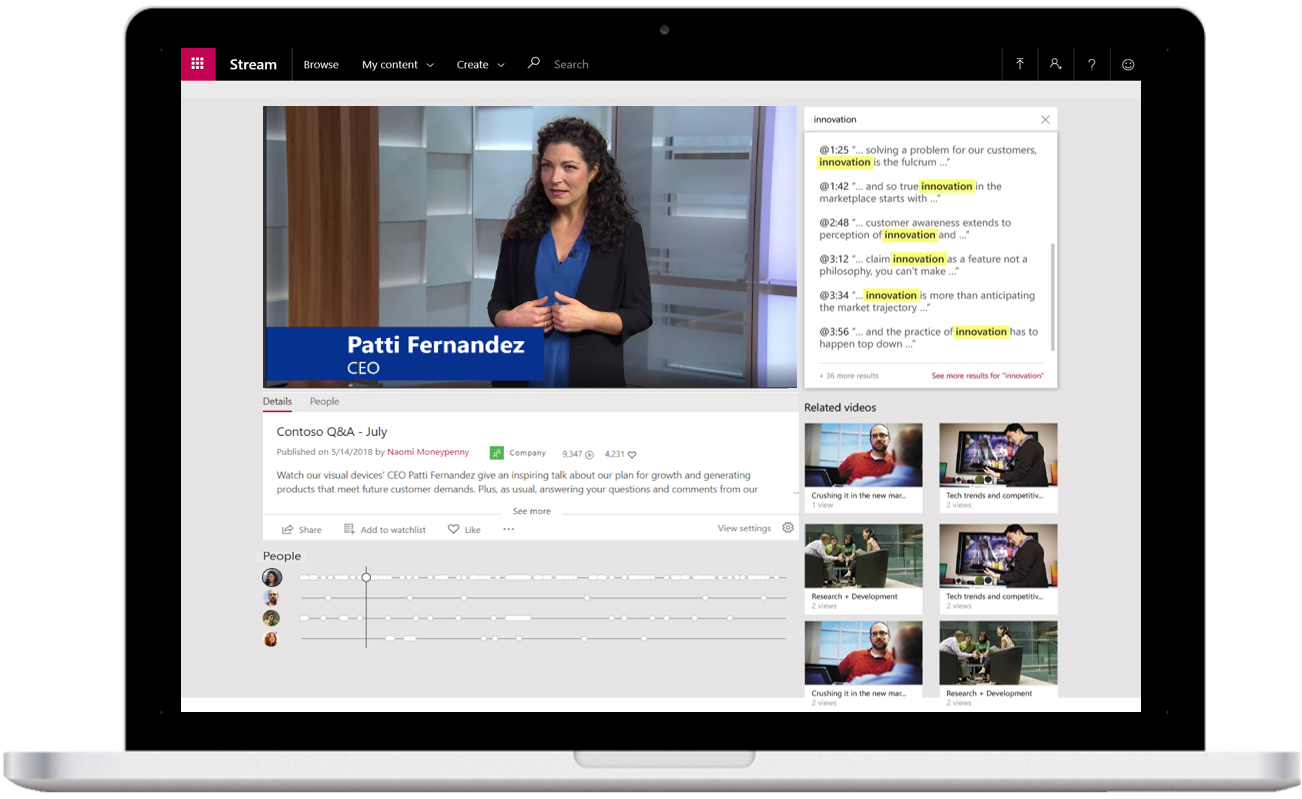
Task: Expand the Create dropdown menu
Action: pyautogui.click(x=480, y=64)
